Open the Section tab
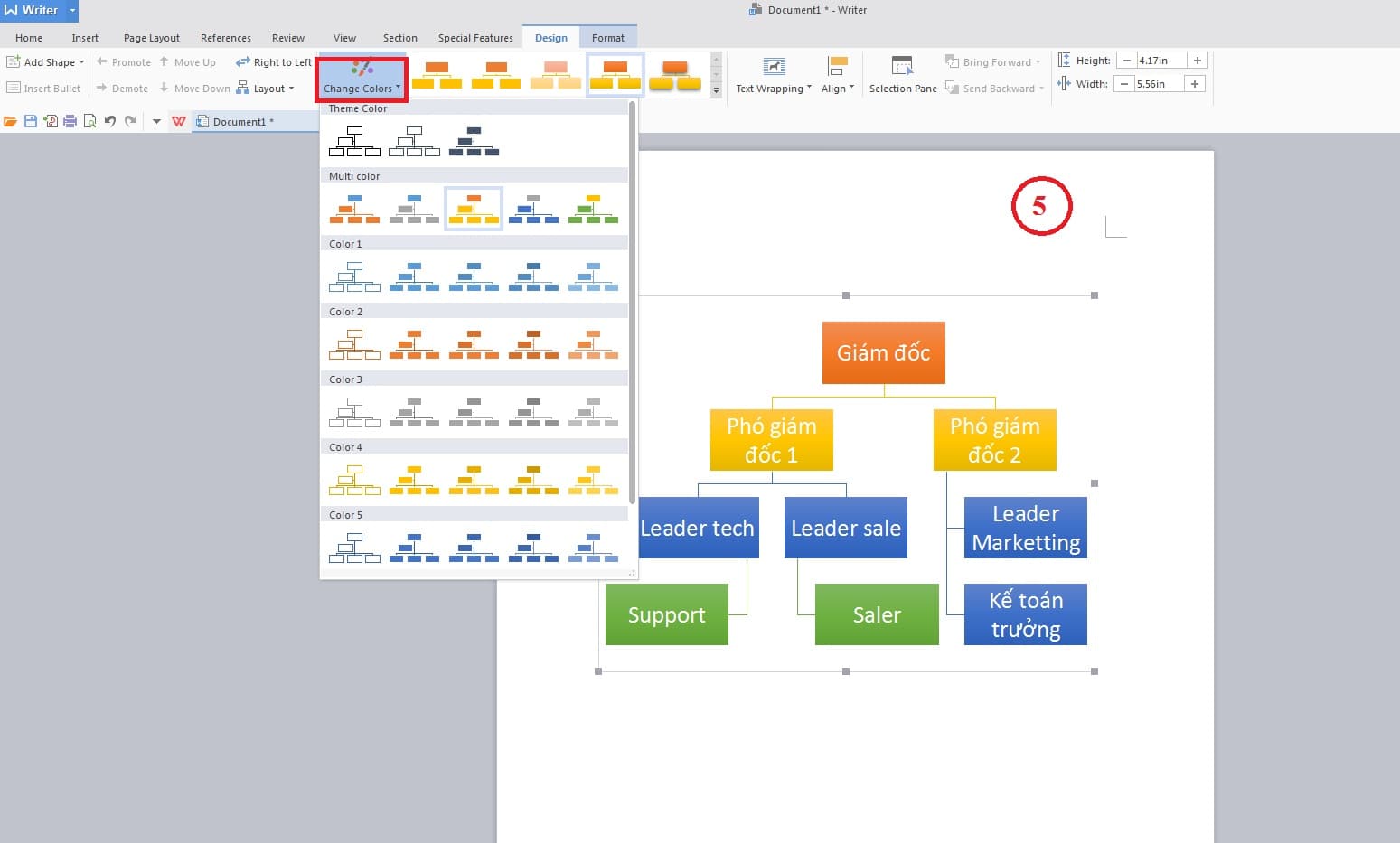This screenshot has height=843, width=1400. tap(400, 38)
